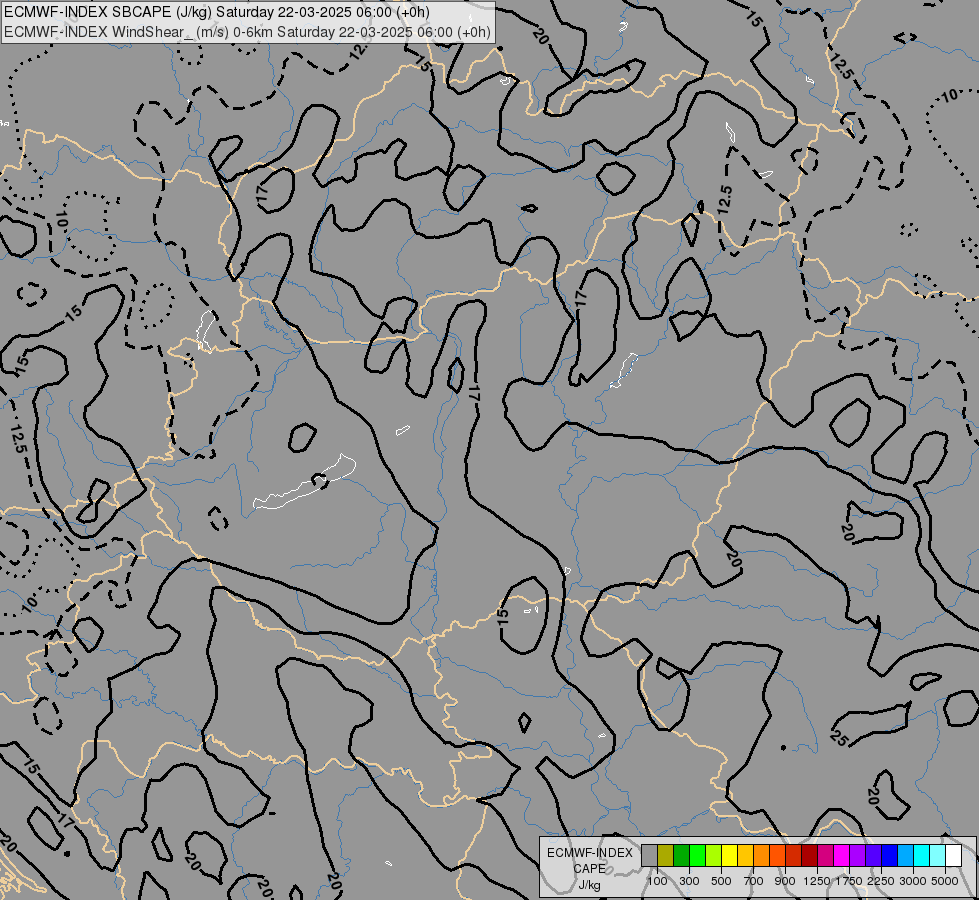
Task: Click the legend tick label 1250
Action: tap(817, 881)
